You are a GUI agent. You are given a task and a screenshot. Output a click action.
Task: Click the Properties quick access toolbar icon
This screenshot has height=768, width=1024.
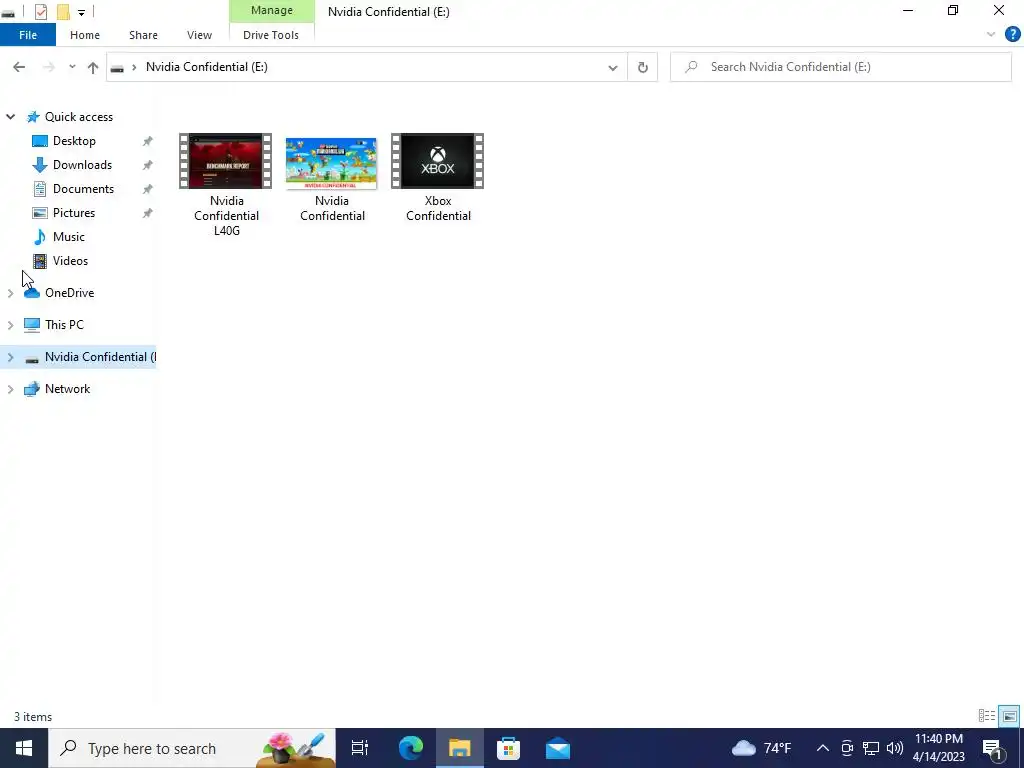click(40, 11)
